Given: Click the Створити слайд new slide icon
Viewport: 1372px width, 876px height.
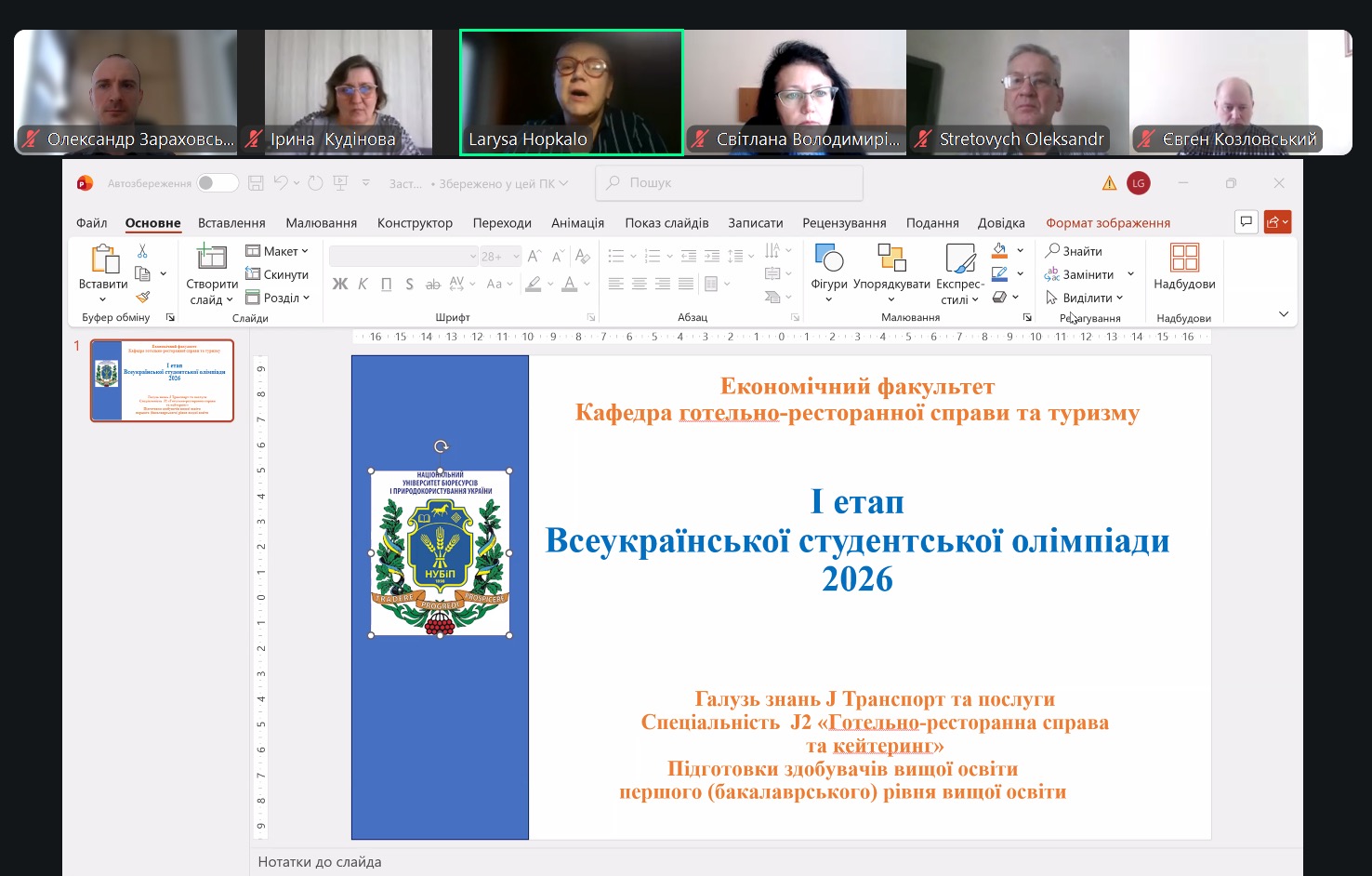Looking at the screenshot, I should pos(212,258).
